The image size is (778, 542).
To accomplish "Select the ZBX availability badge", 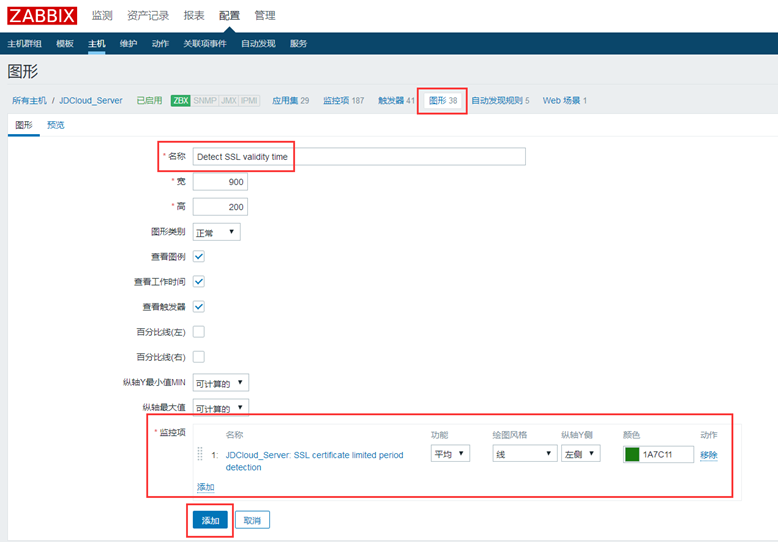I will click(181, 101).
